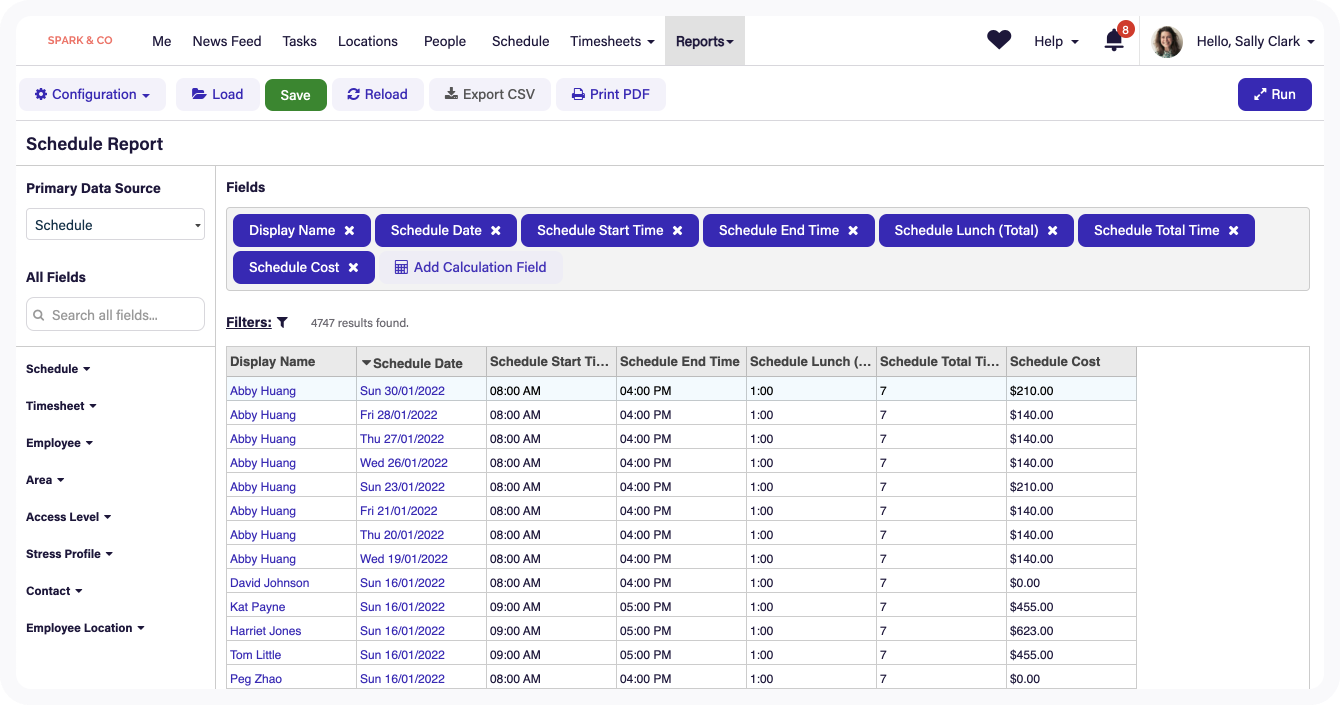Image resolution: width=1340 pixels, height=705 pixels.
Task: Open the Fri 28/01/2022 date link
Action: pos(399,415)
